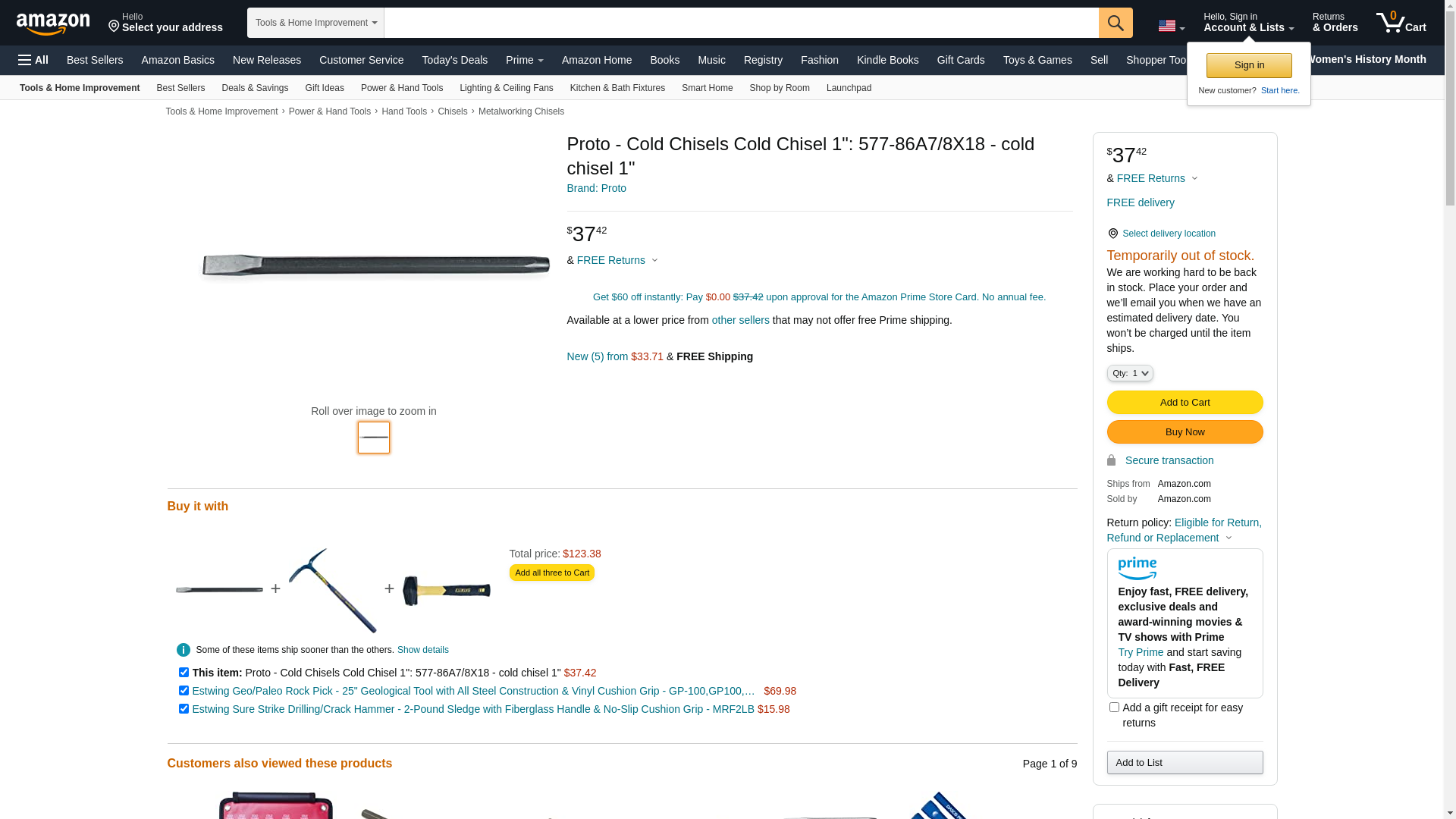Click the other sellers link
The height and width of the screenshot is (819, 1456).
click(740, 320)
